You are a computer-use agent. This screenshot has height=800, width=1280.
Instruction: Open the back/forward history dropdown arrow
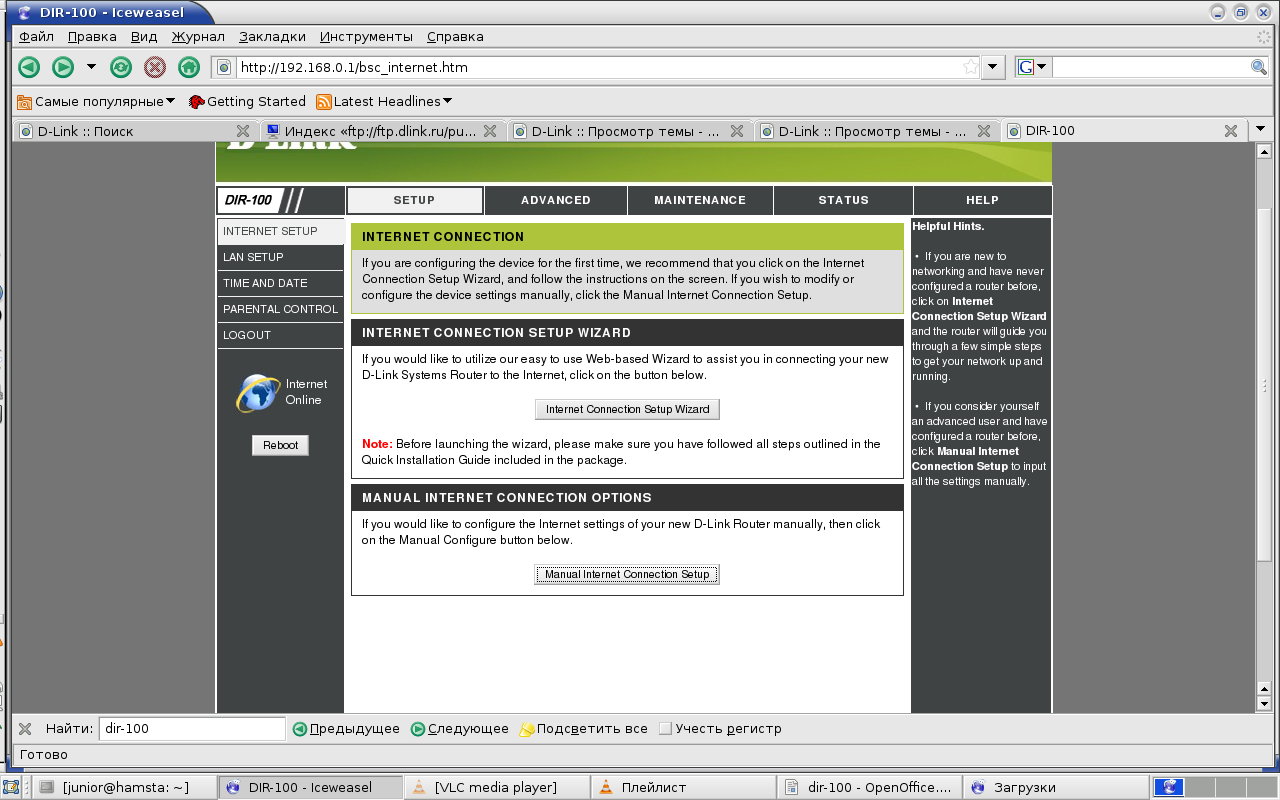coord(91,67)
